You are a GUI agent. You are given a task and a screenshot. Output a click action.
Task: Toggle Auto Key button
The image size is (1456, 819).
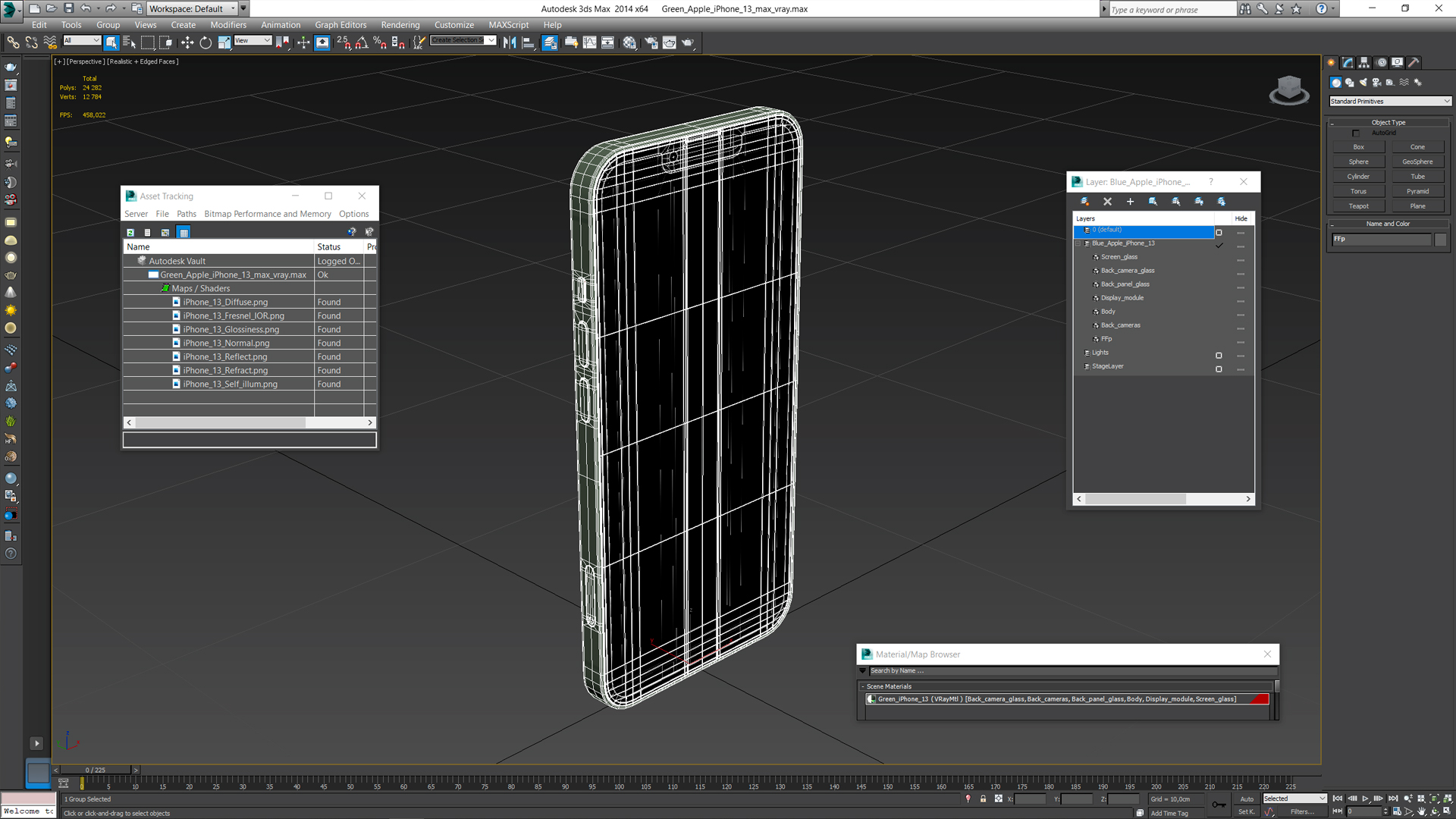tap(1247, 799)
